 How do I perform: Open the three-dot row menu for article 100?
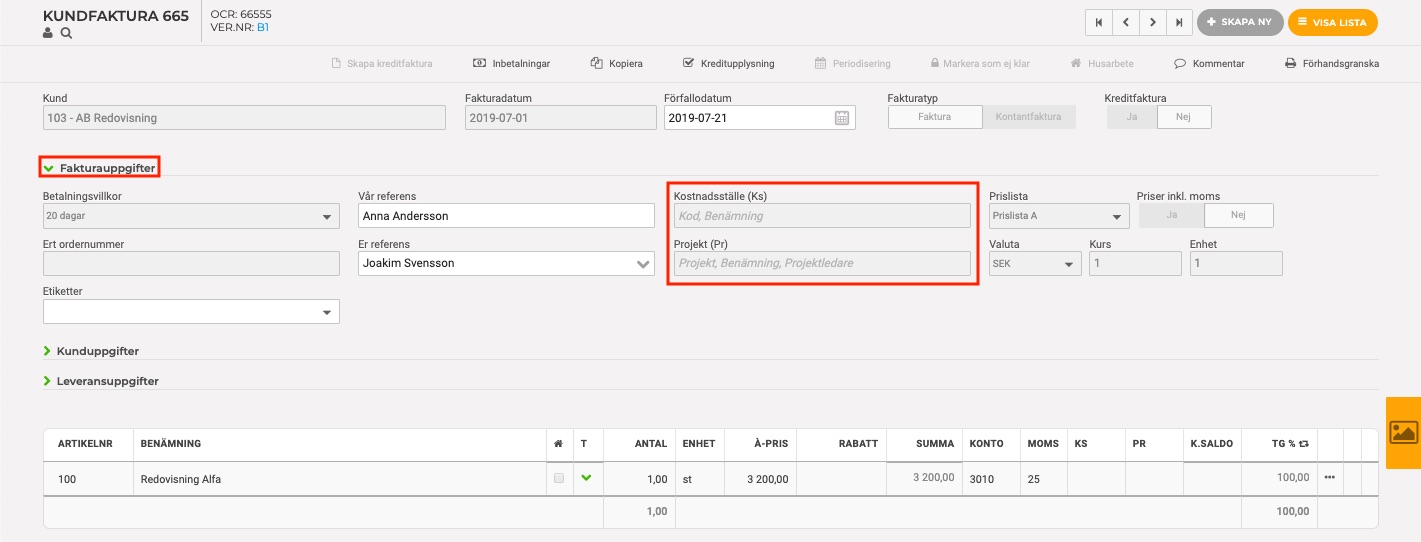[1329, 478]
